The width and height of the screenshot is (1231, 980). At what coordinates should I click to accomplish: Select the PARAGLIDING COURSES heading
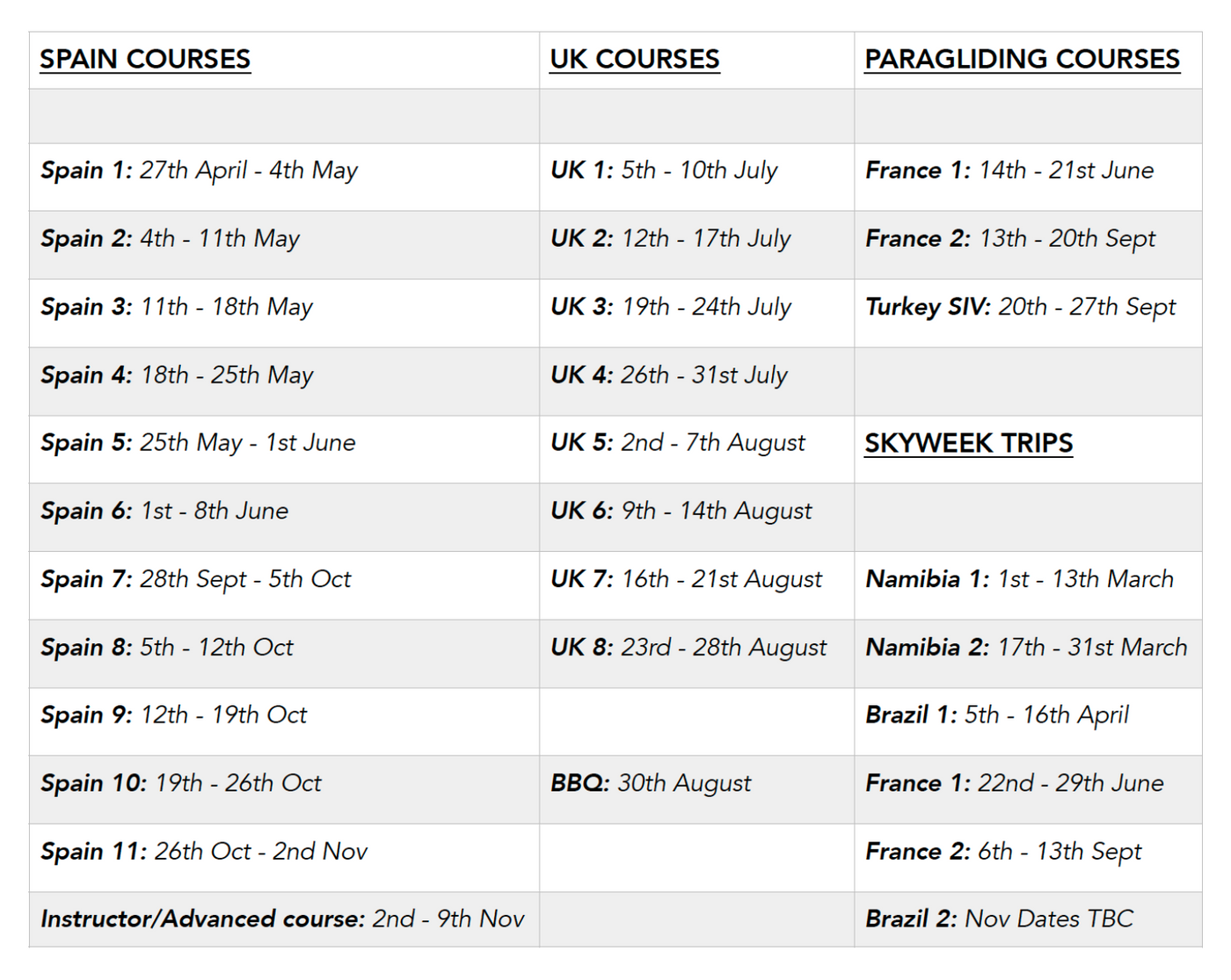1022,59
